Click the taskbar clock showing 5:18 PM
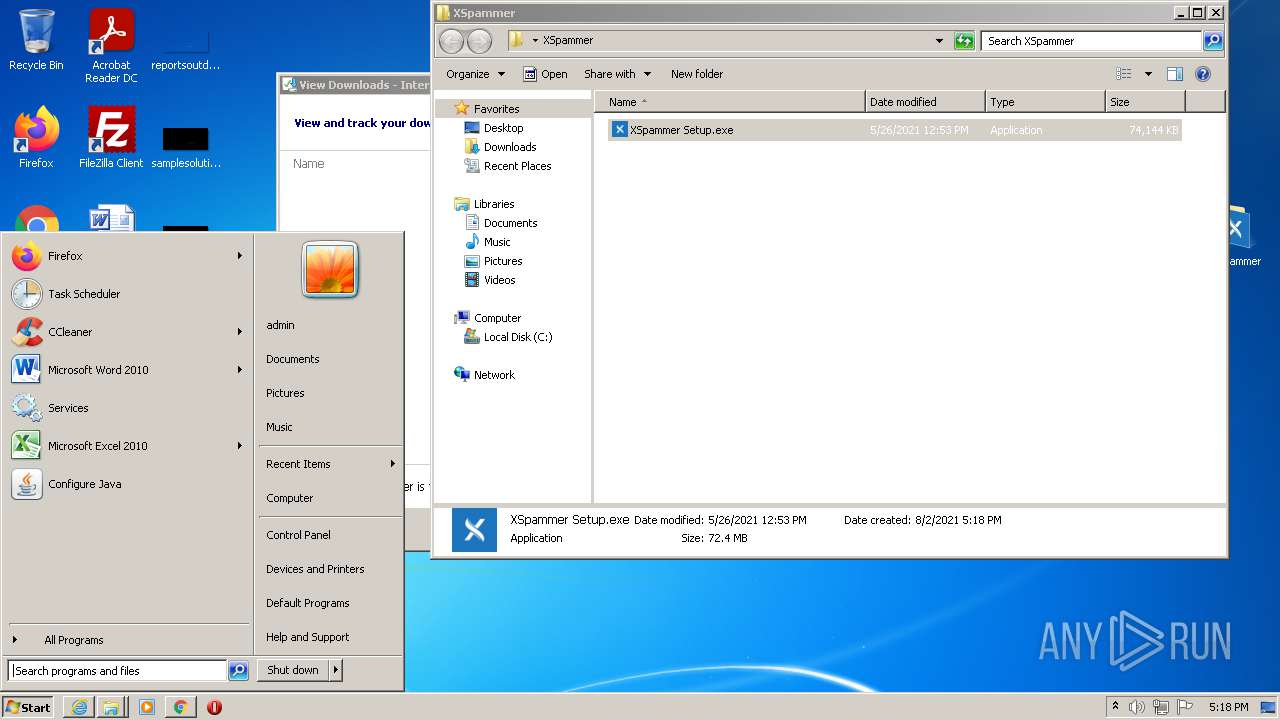Viewport: 1280px width, 720px height. click(x=1228, y=707)
